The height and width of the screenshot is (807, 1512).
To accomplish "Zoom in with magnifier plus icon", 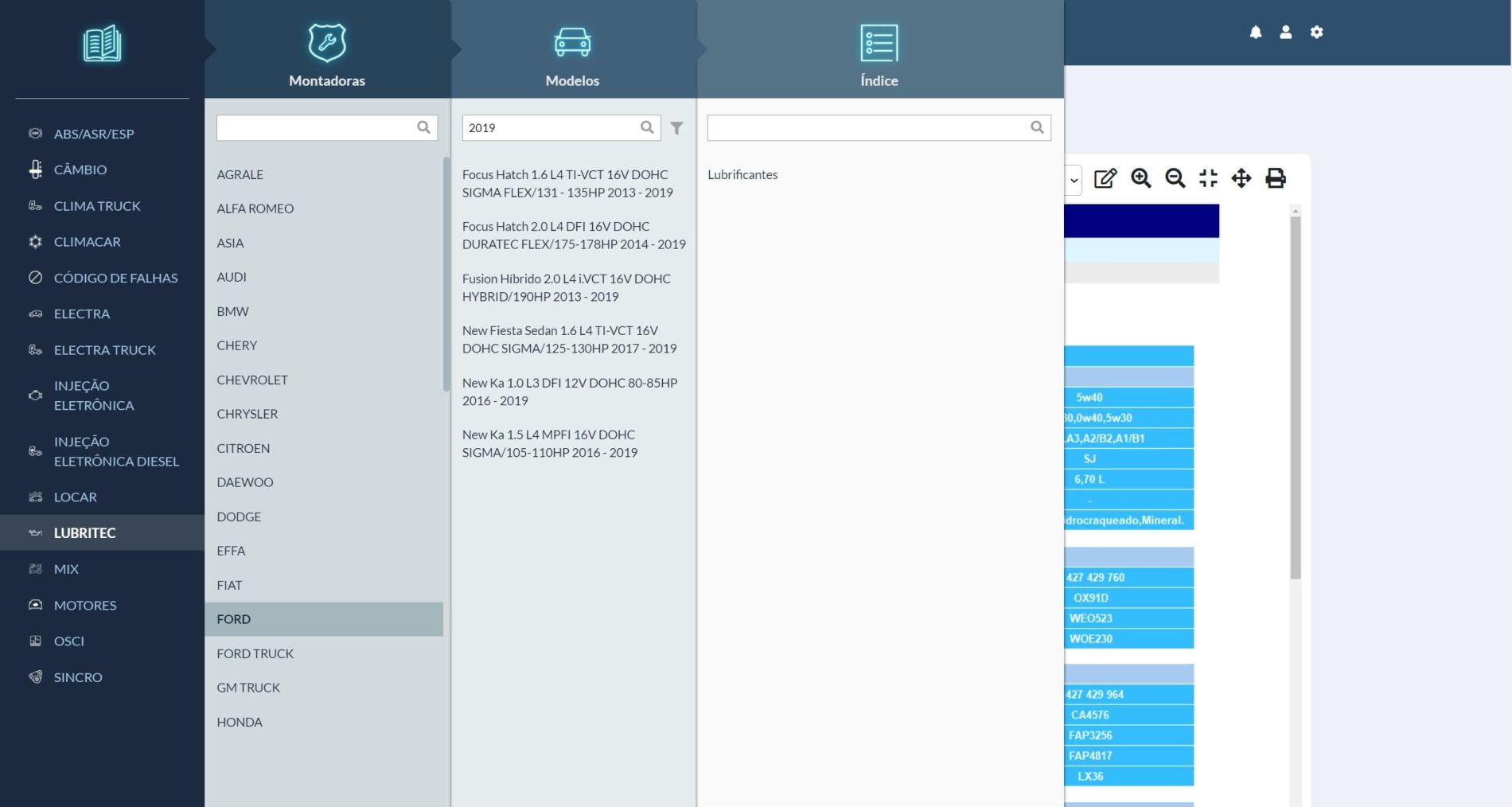I will [1140, 178].
